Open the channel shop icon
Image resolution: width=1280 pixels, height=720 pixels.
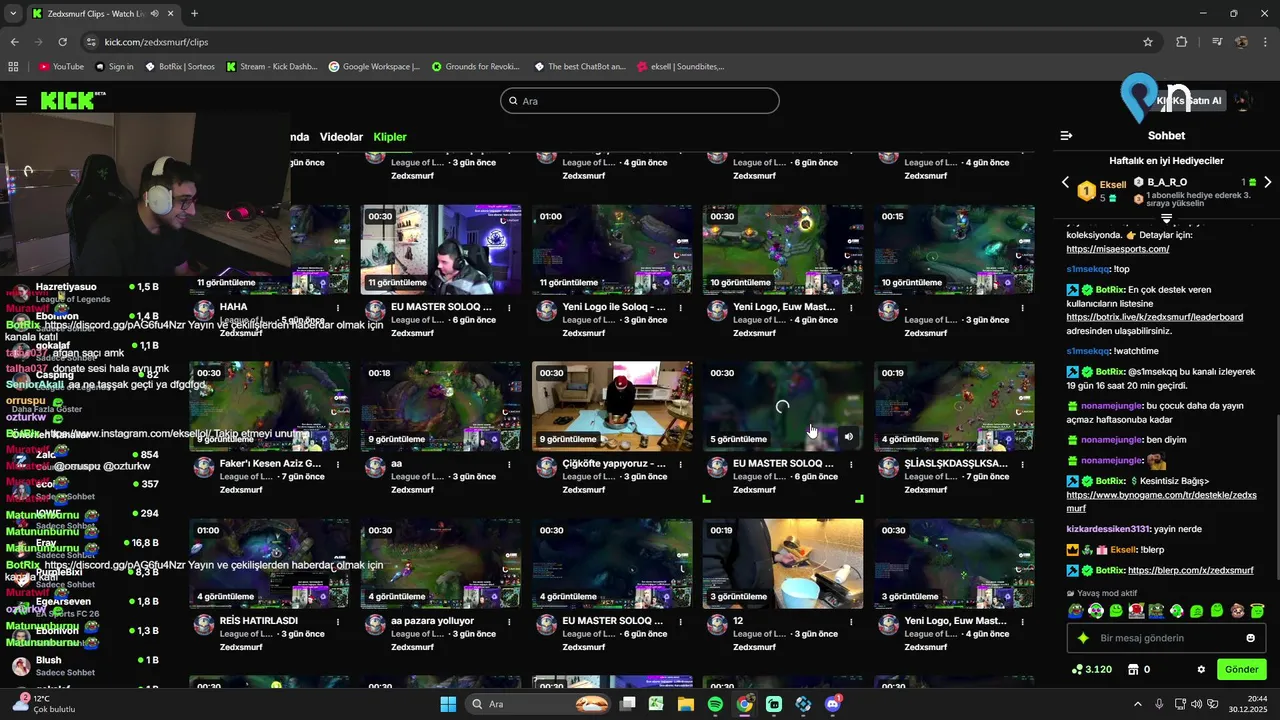pos(1133,669)
